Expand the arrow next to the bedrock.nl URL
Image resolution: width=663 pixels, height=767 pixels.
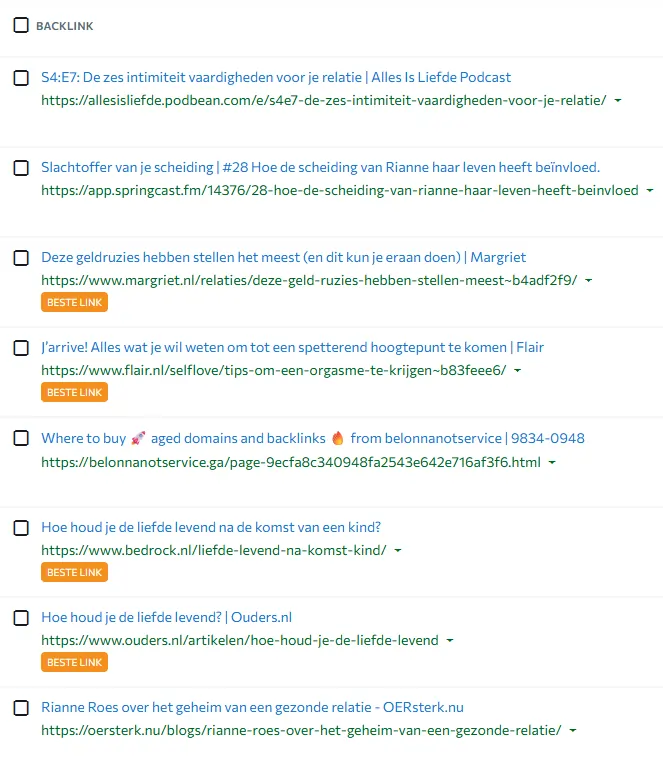[398, 551]
